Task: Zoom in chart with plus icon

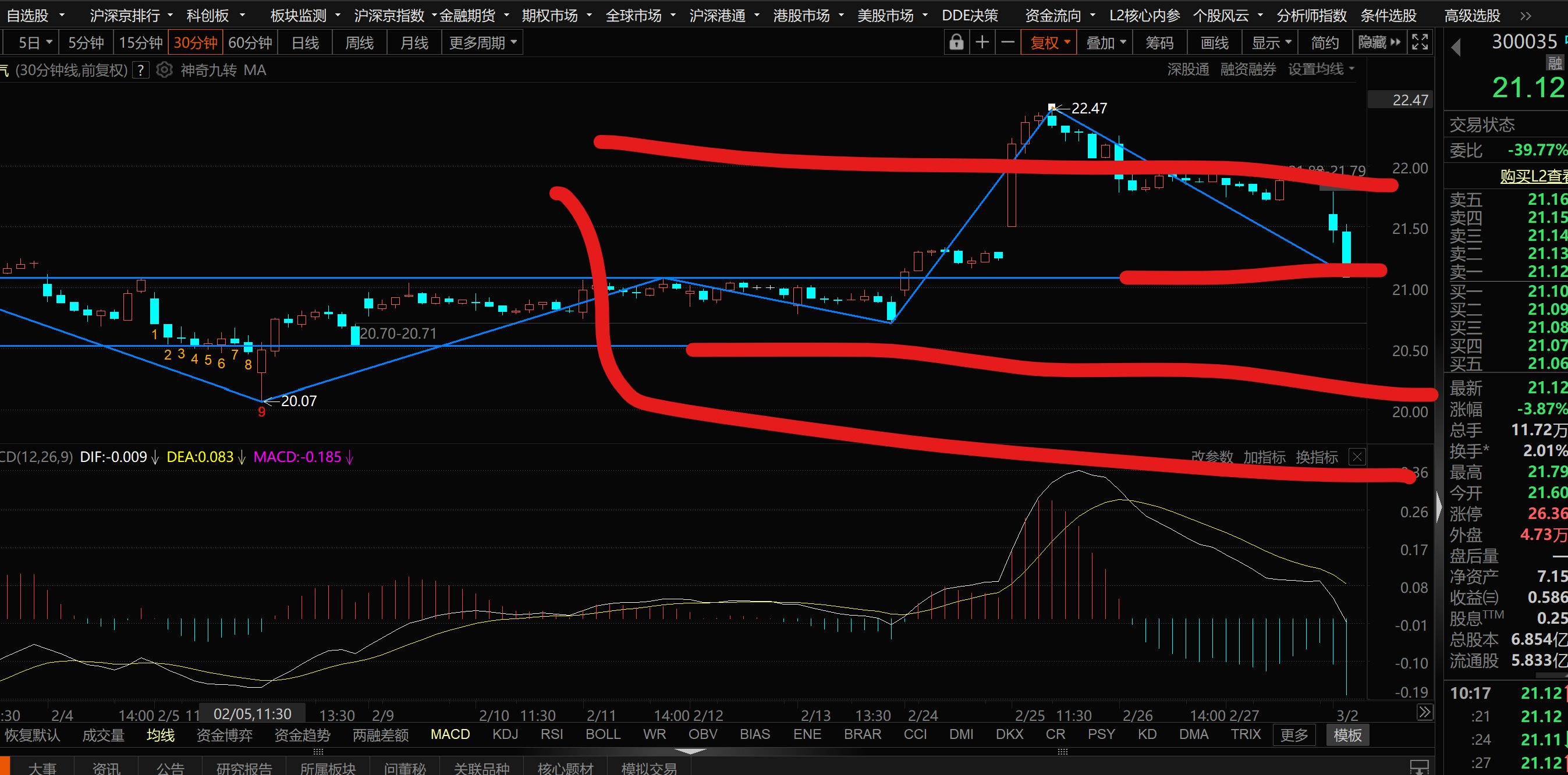Action: pos(982,42)
